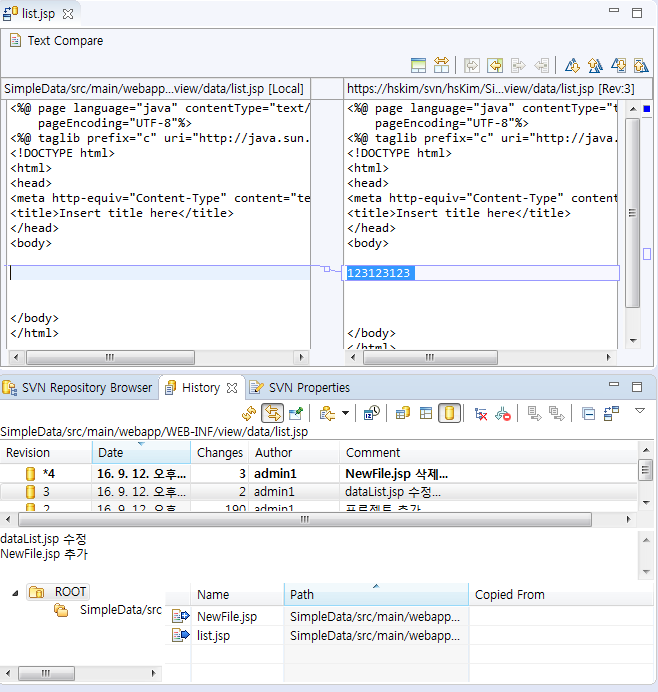Click the compare vertical scrollbar thumb

(x=632, y=213)
